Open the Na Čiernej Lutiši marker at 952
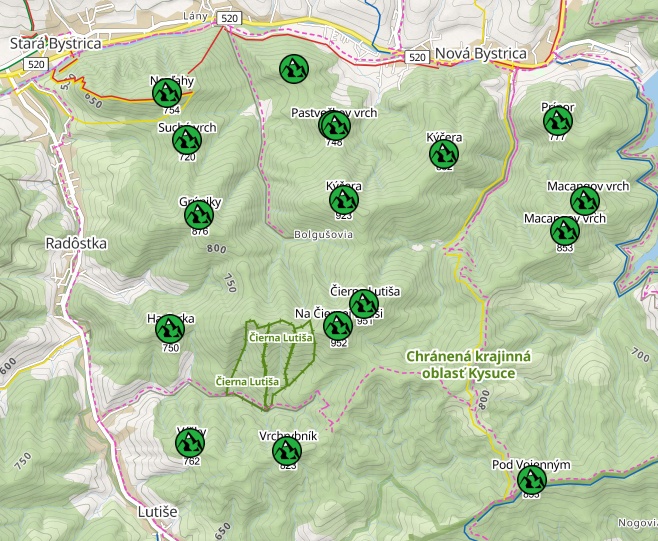 tap(338, 326)
